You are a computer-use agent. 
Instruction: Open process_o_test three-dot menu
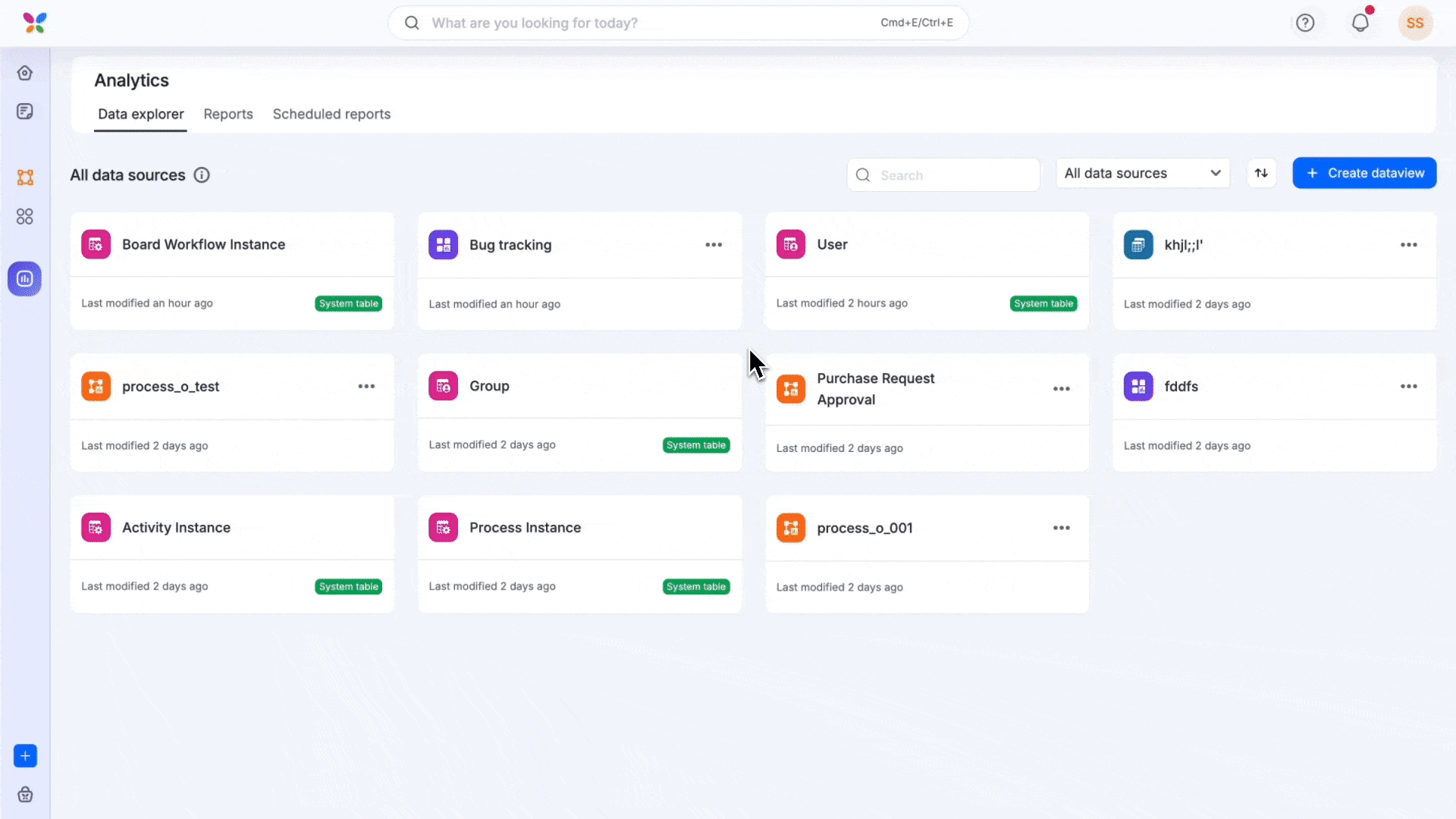pyautogui.click(x=366, y=386)
